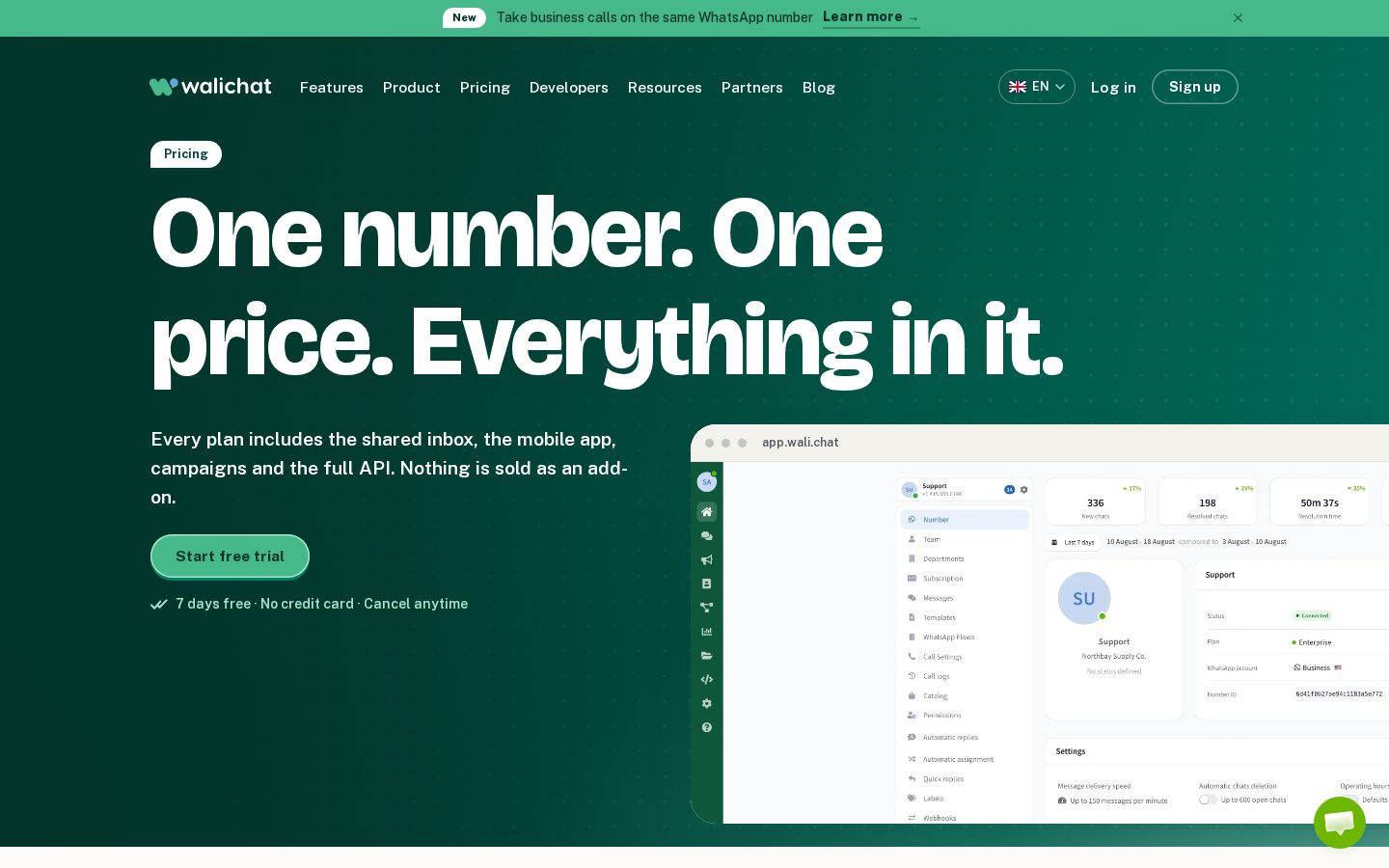Click the Log in link

click(1113, 88)
